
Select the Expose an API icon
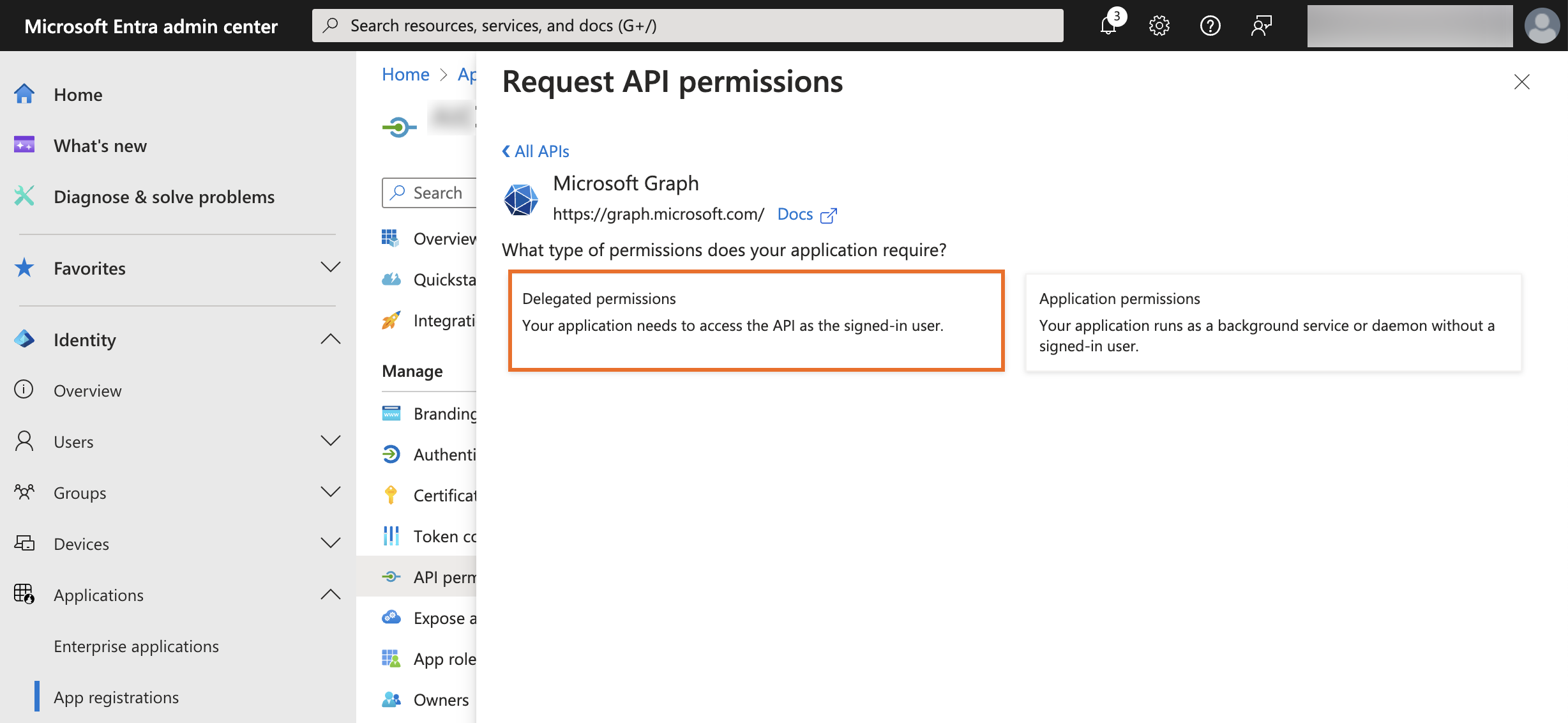pos(390,617)
